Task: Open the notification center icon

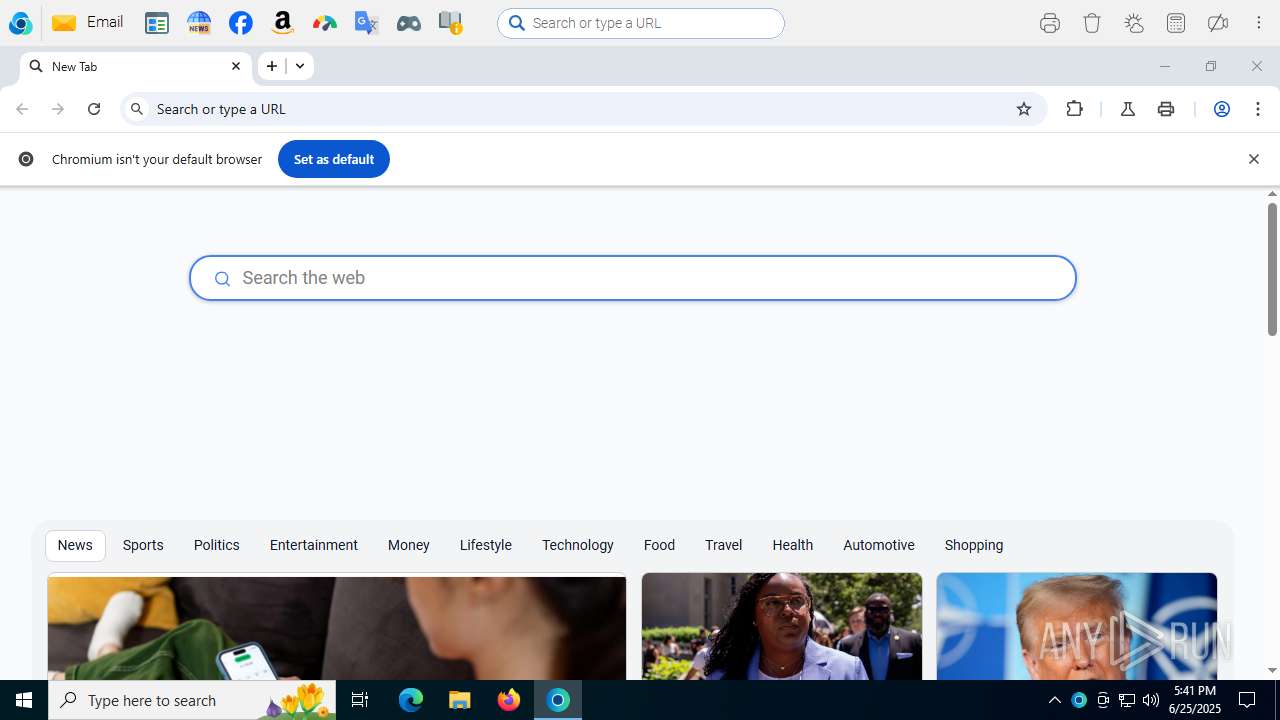Action: [x=1247, y=700]
